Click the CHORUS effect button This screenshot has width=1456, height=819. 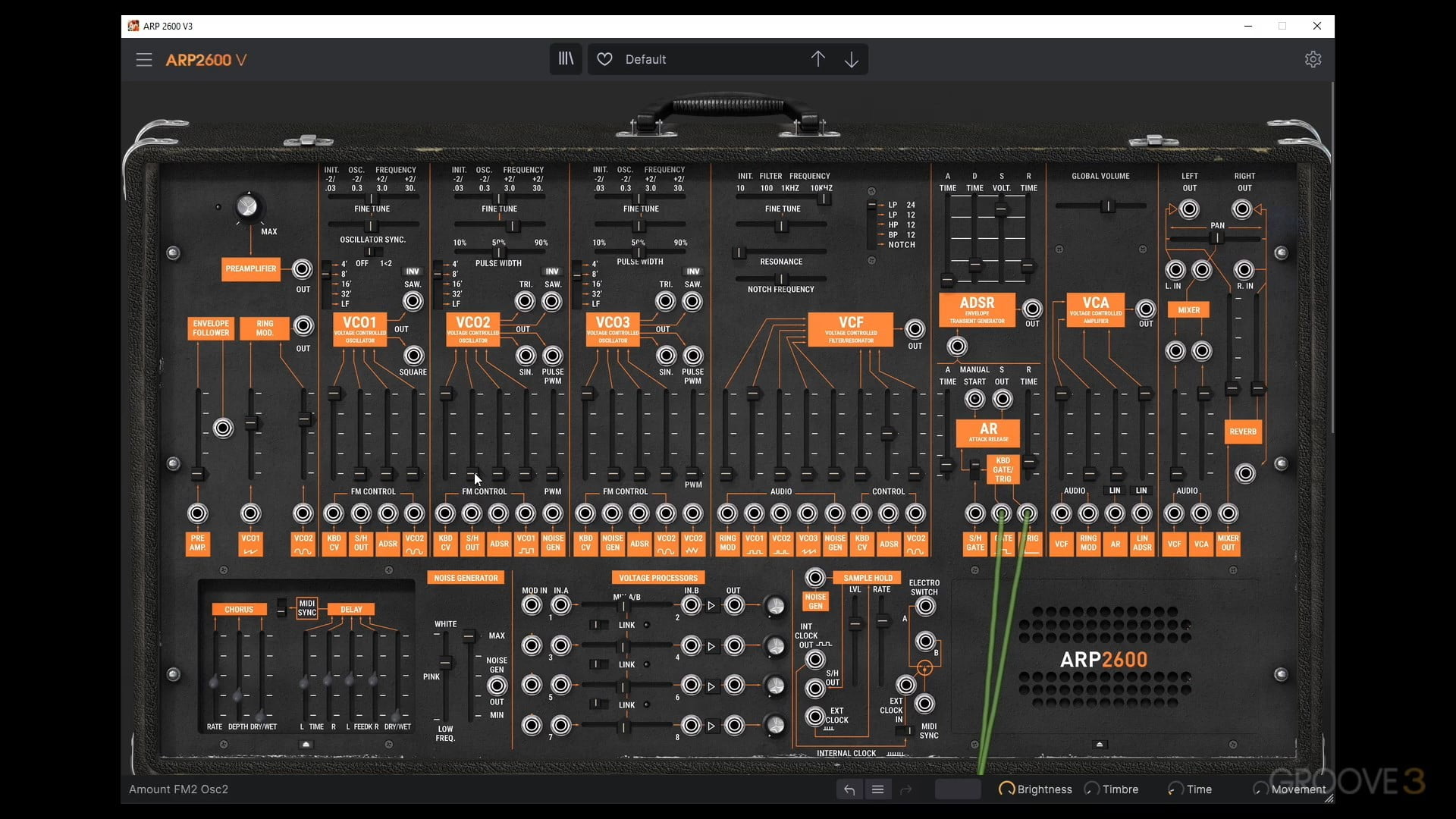[239, 610]
